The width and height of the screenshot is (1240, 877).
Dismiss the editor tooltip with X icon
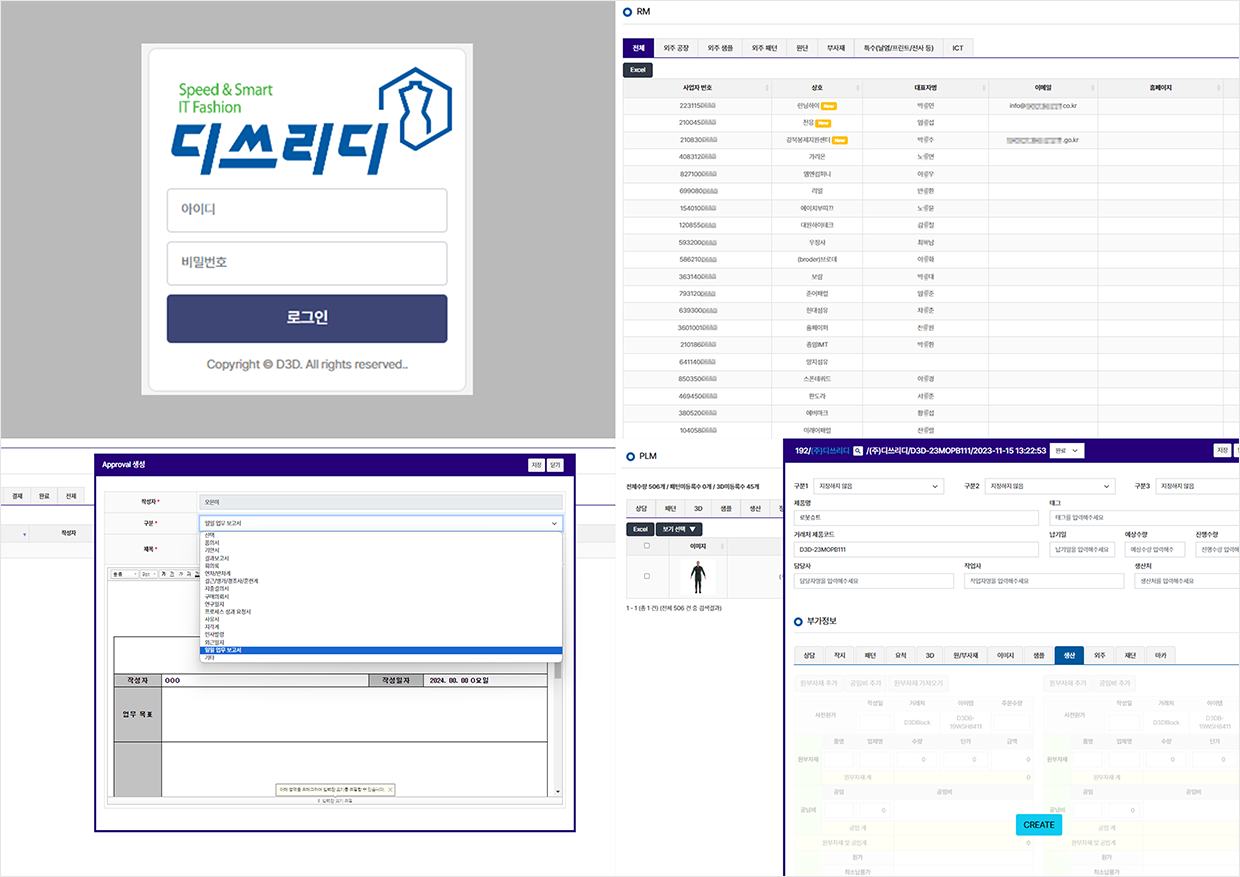point(390,789)
